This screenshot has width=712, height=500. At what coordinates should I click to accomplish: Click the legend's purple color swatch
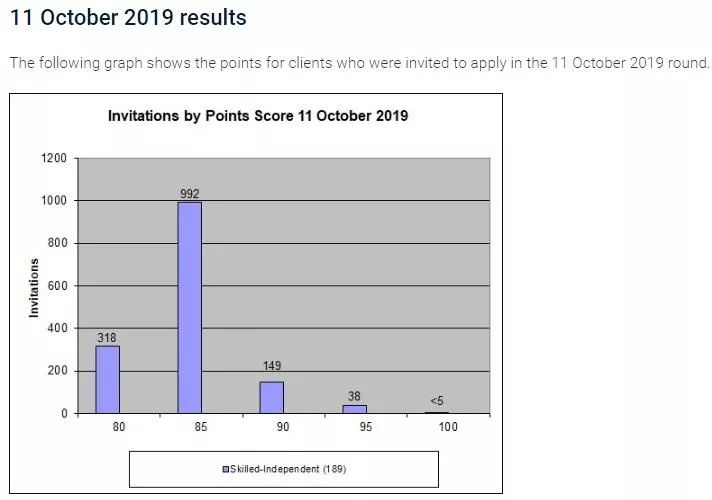tap(225, 469)
